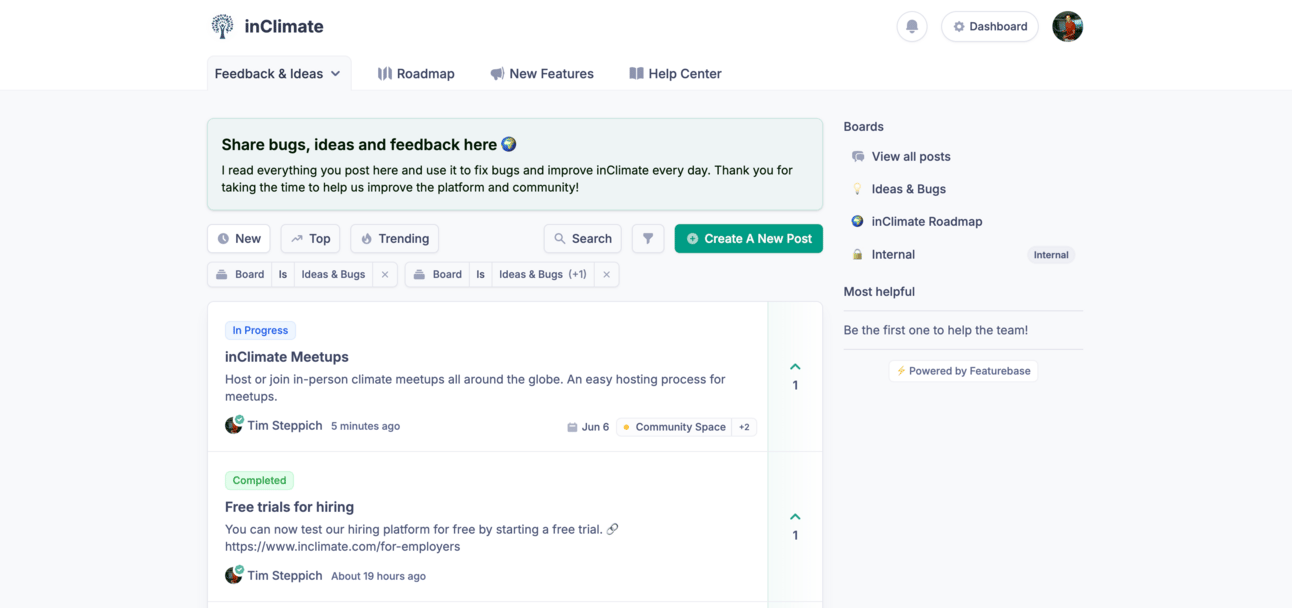The width and height of the screenshot is (1292, 608).
Task: Show the +2 additional tags
Action: [x=744, y=427]
